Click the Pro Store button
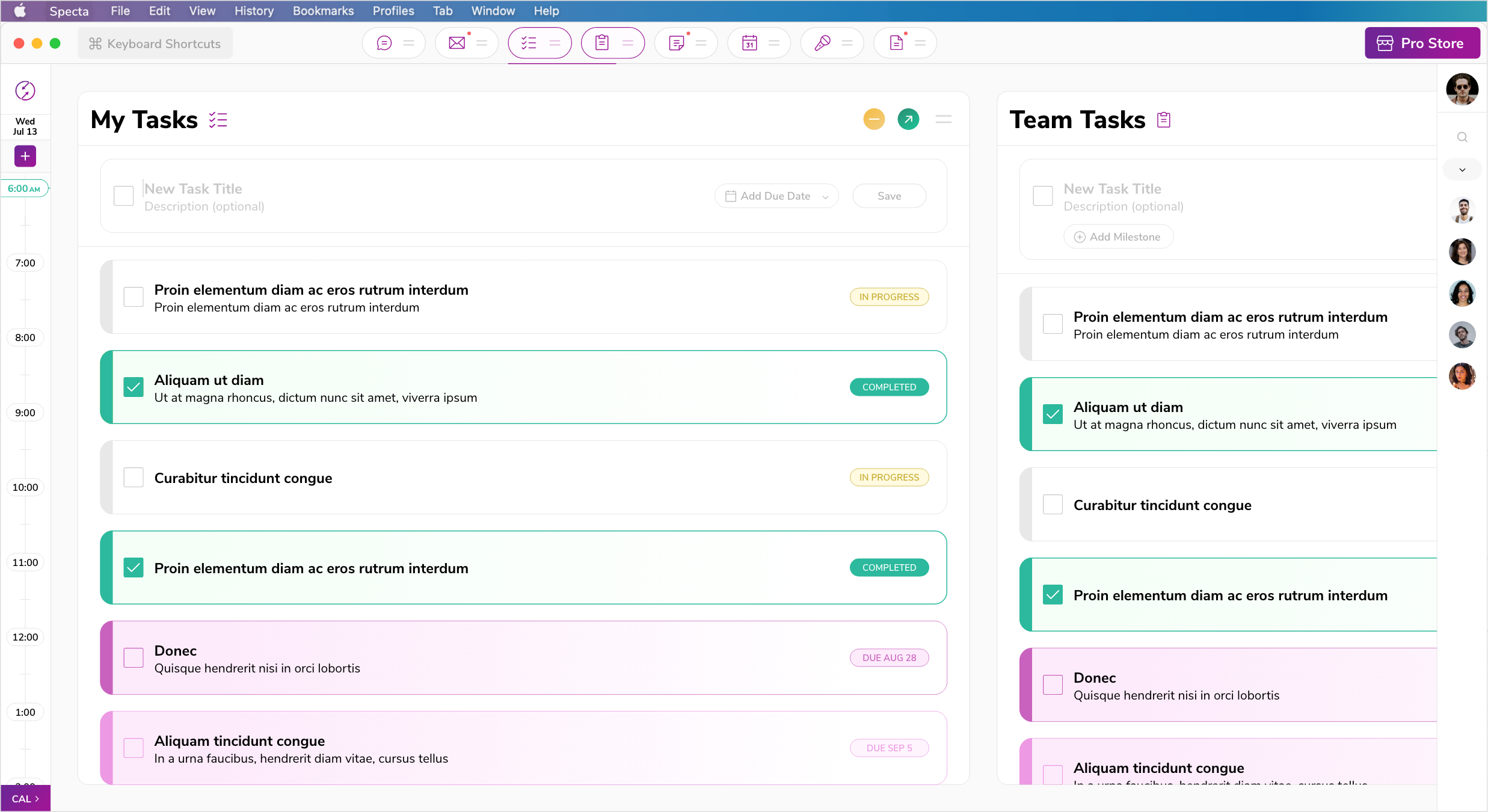 click(1422, 43)
